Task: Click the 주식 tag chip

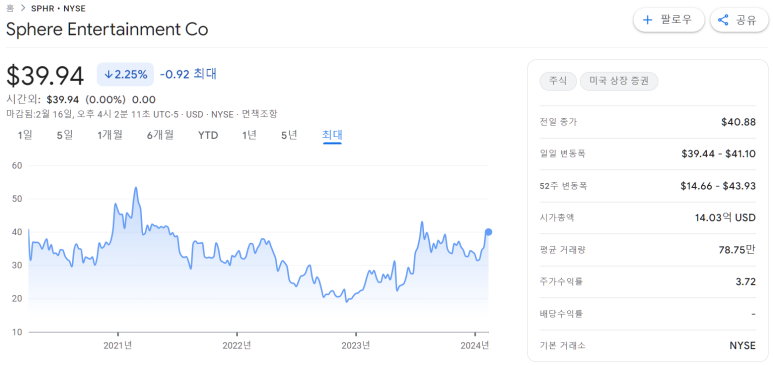Action: (x=558, y=82)
